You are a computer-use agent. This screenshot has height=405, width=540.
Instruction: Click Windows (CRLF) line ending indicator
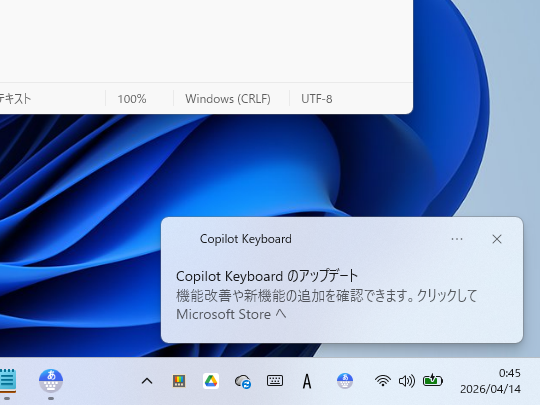[228, 99]
